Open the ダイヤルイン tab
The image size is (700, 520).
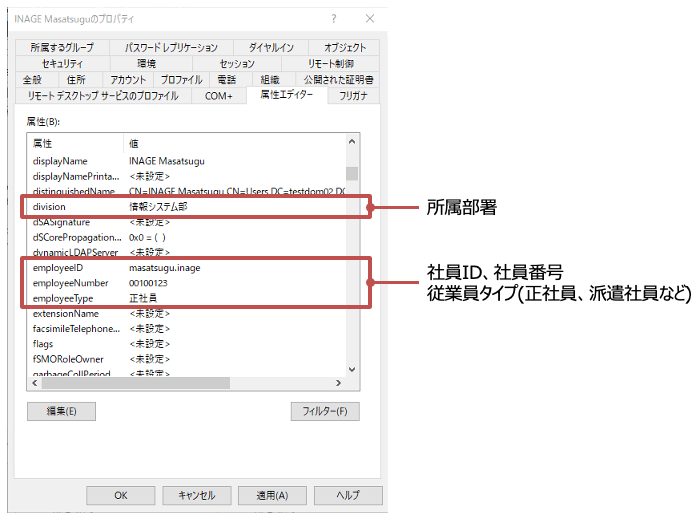pyautogui.click(x=271, y=47)
